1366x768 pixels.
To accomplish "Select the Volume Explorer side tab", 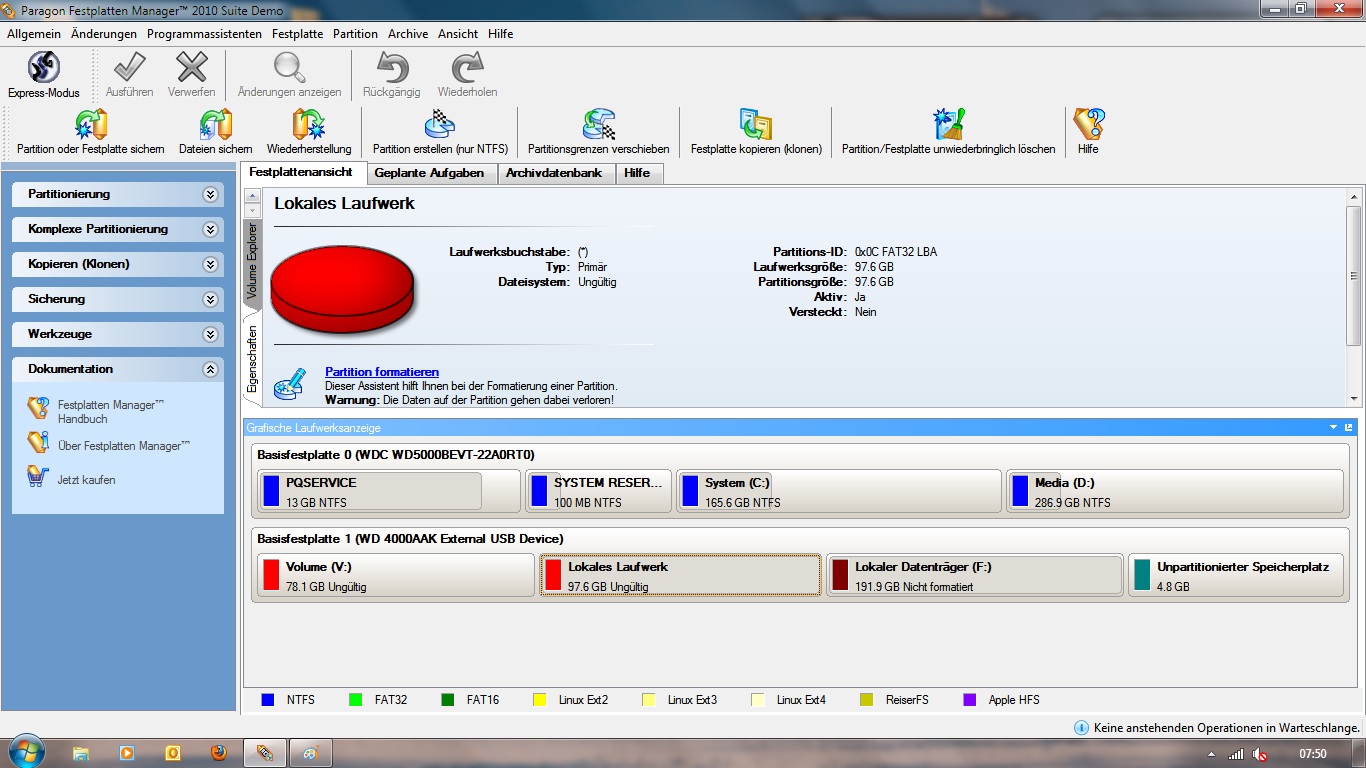I will tap(252, 262).
